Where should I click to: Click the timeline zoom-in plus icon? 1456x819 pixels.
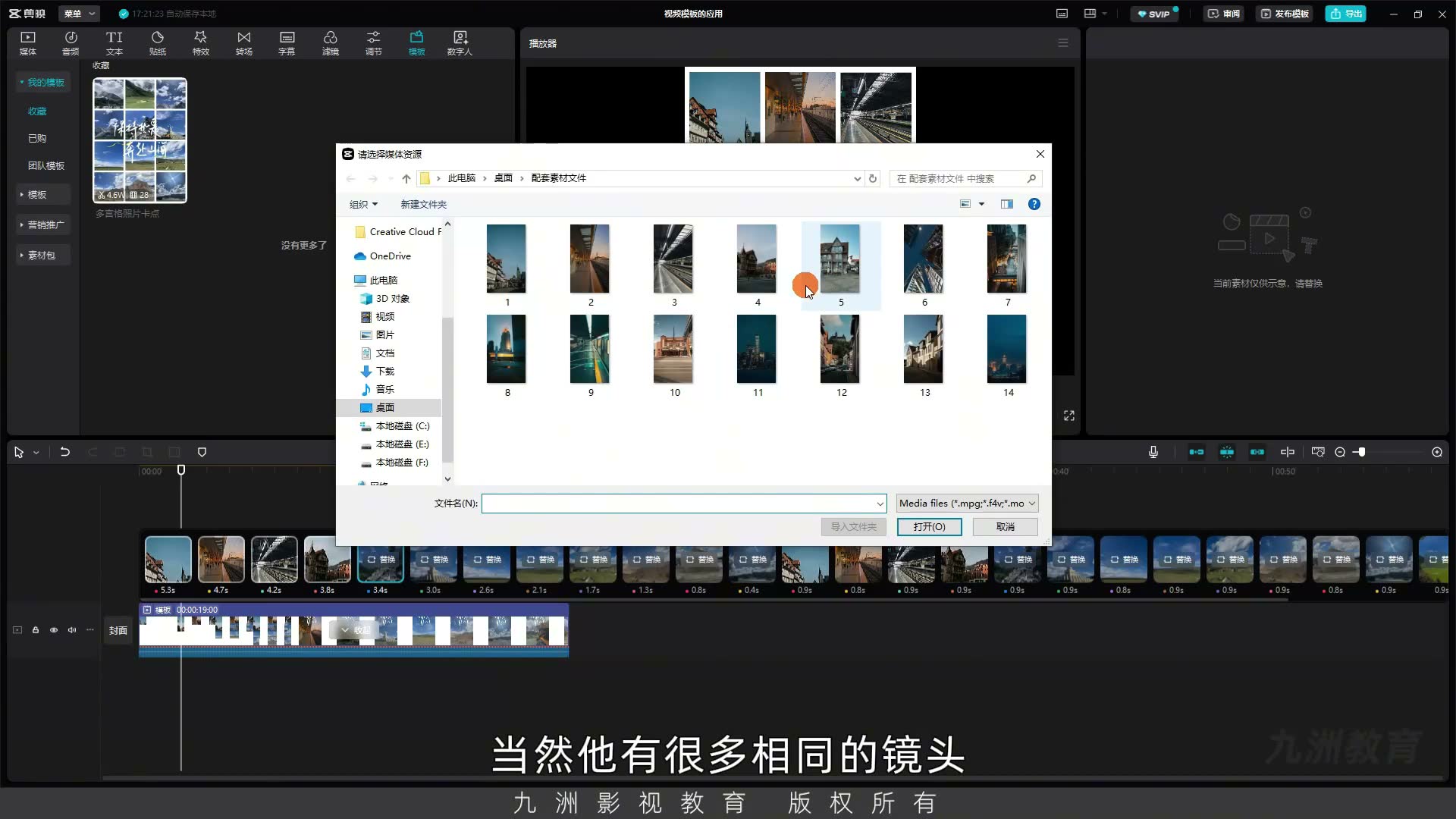[x=1437, y=453]
